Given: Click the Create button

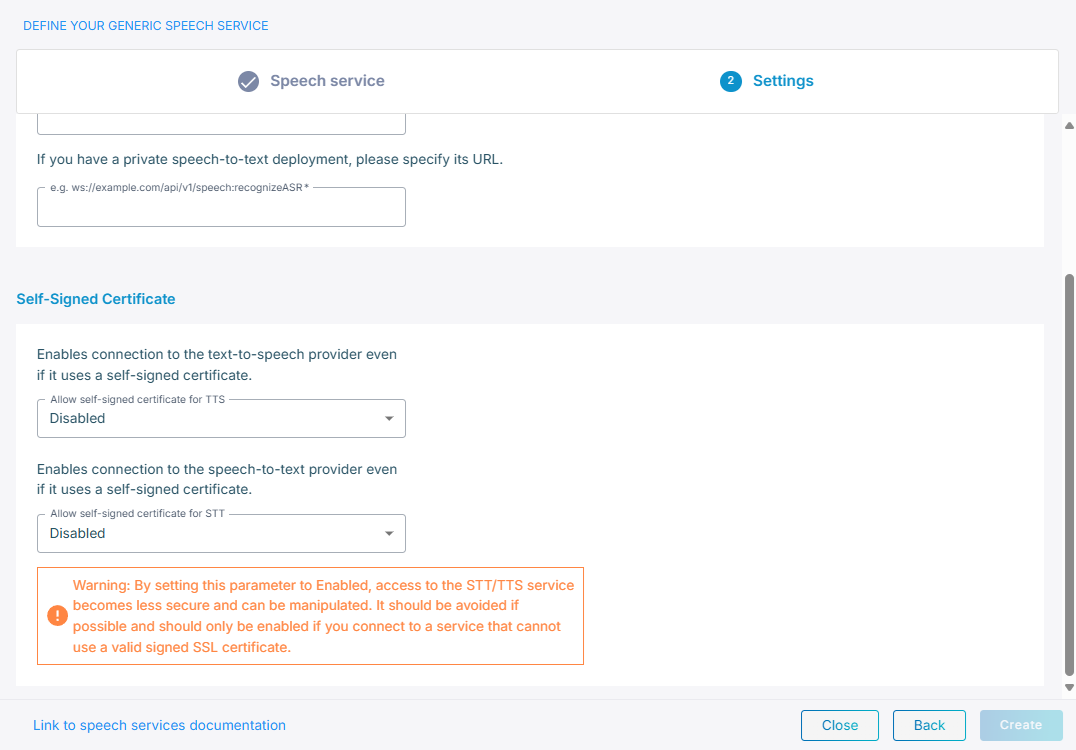Looking at the screenshot, I should pos(1021,725).
